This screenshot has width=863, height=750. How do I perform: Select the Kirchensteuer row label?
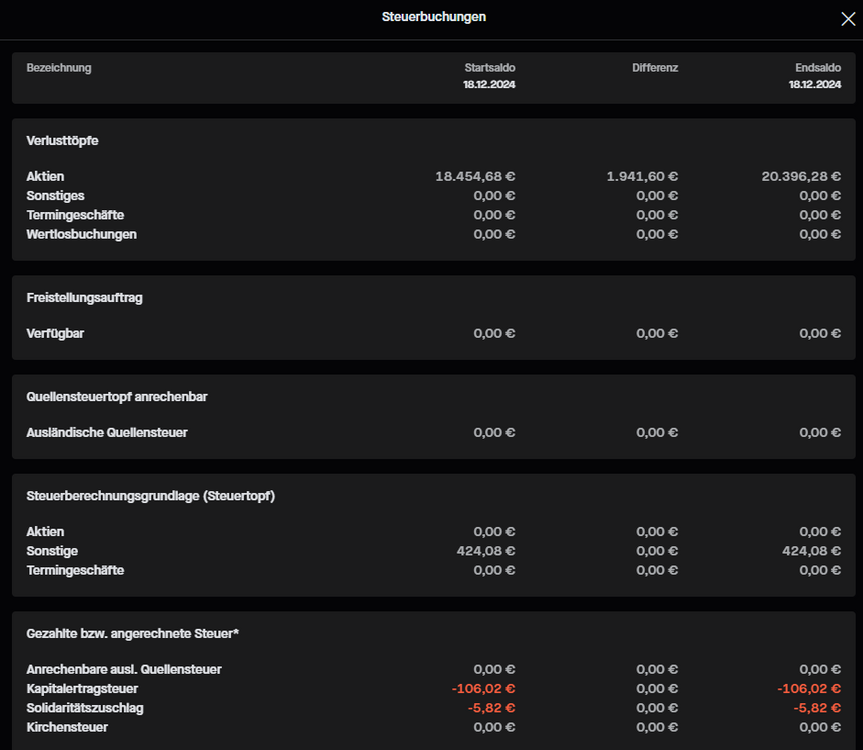[67, 727]
